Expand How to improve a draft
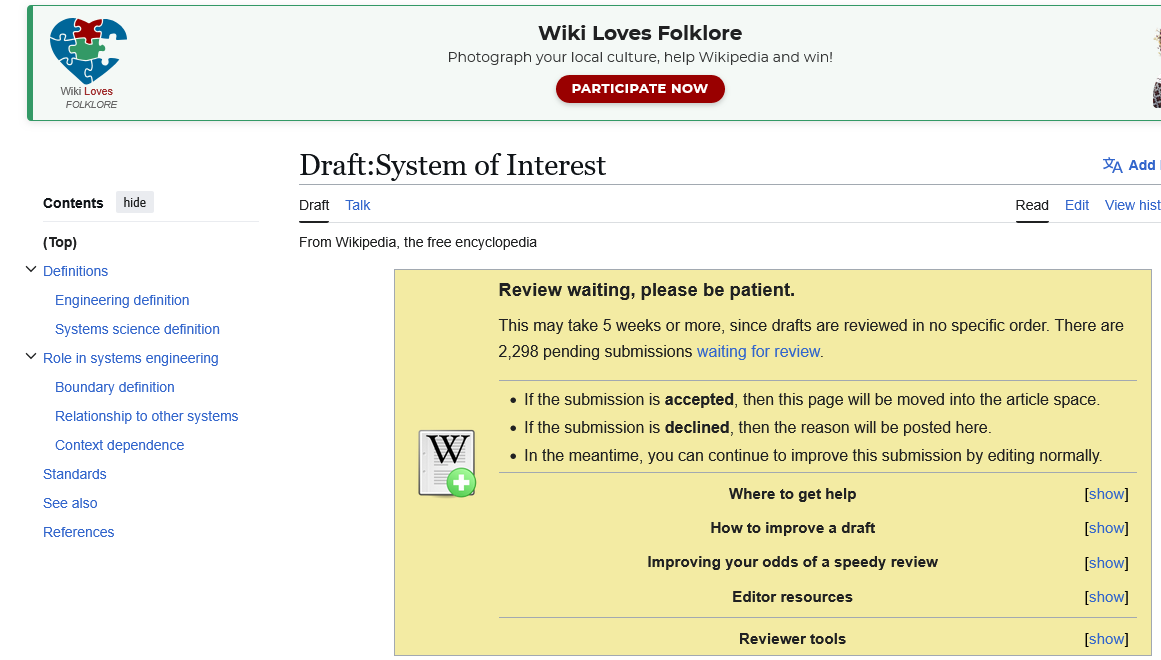Viewport: 1161px width, 660px height. pyautogui.click(x=1106, y=528)
